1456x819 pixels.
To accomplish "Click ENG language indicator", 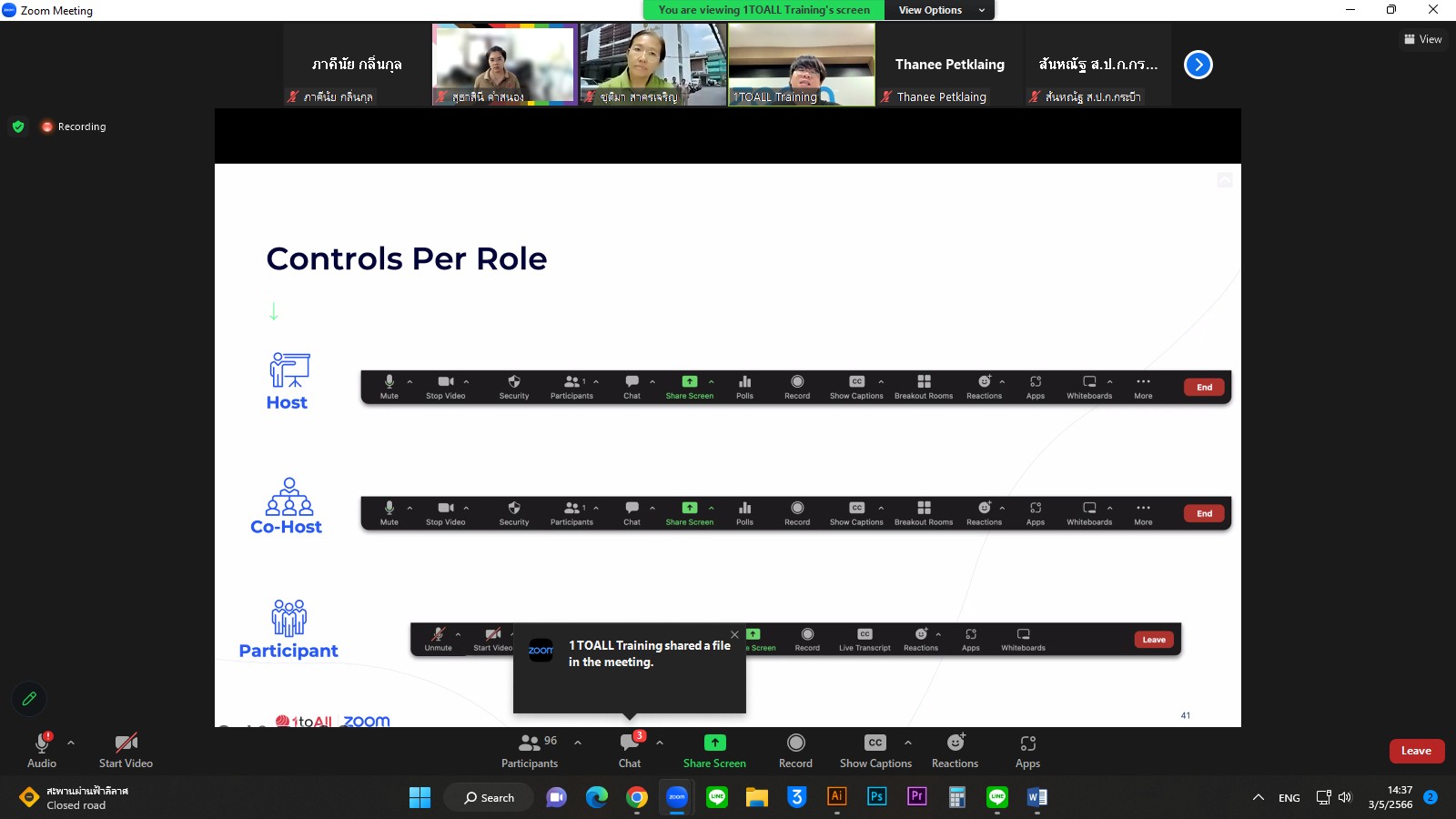I will click(x=1289, y=797).
